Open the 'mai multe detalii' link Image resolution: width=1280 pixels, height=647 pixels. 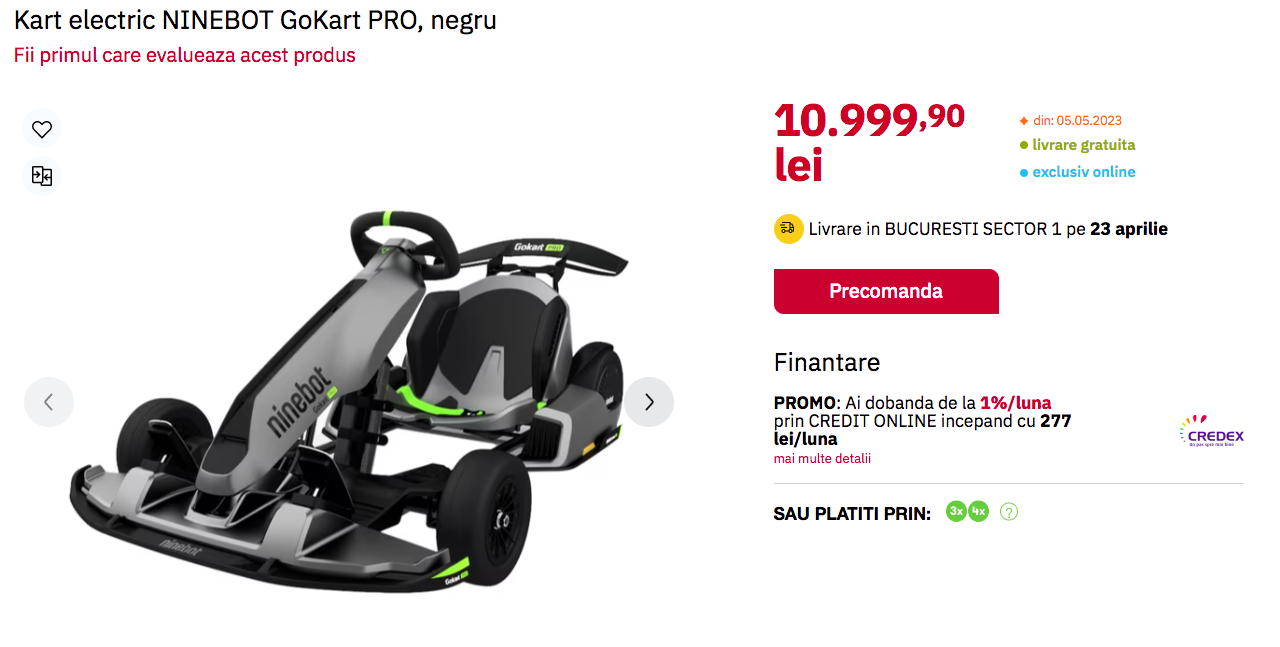coord(822,458)
